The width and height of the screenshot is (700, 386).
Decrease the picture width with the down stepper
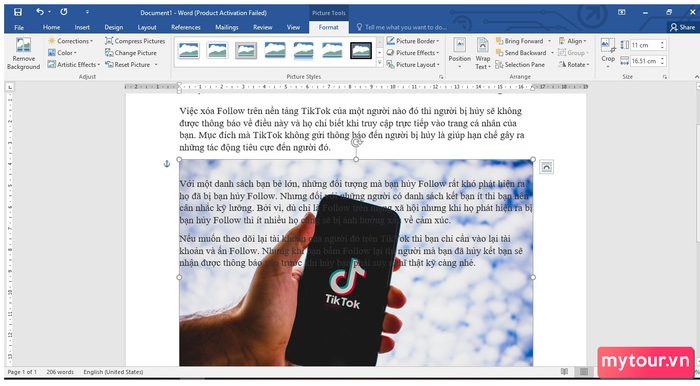(x=662, y=63)
